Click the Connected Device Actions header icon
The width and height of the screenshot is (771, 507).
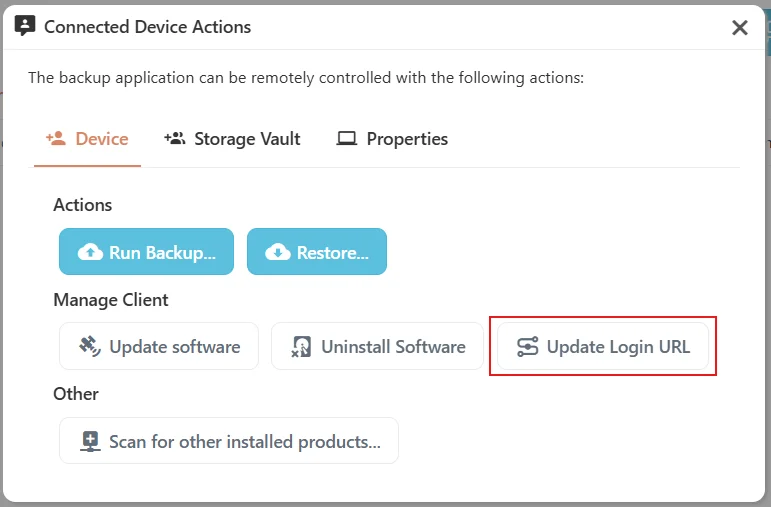point(25,25)
